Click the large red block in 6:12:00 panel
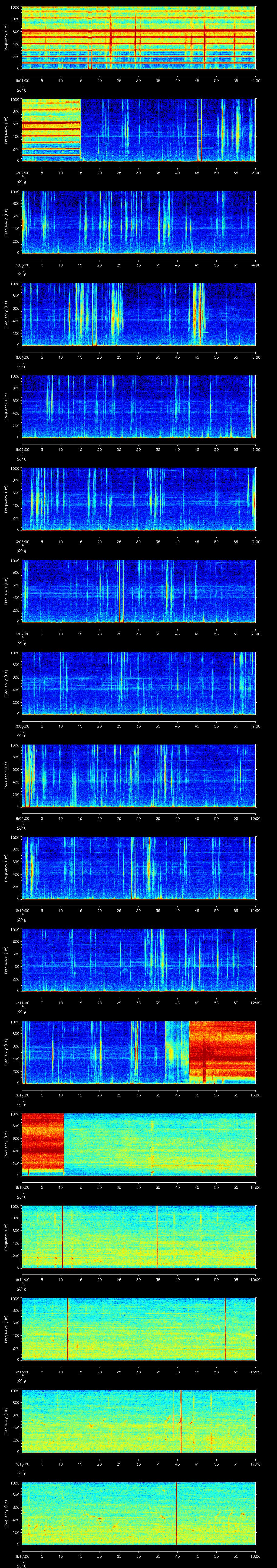Viewport: 277px width, 1568px height. (x=222, y=1051)
